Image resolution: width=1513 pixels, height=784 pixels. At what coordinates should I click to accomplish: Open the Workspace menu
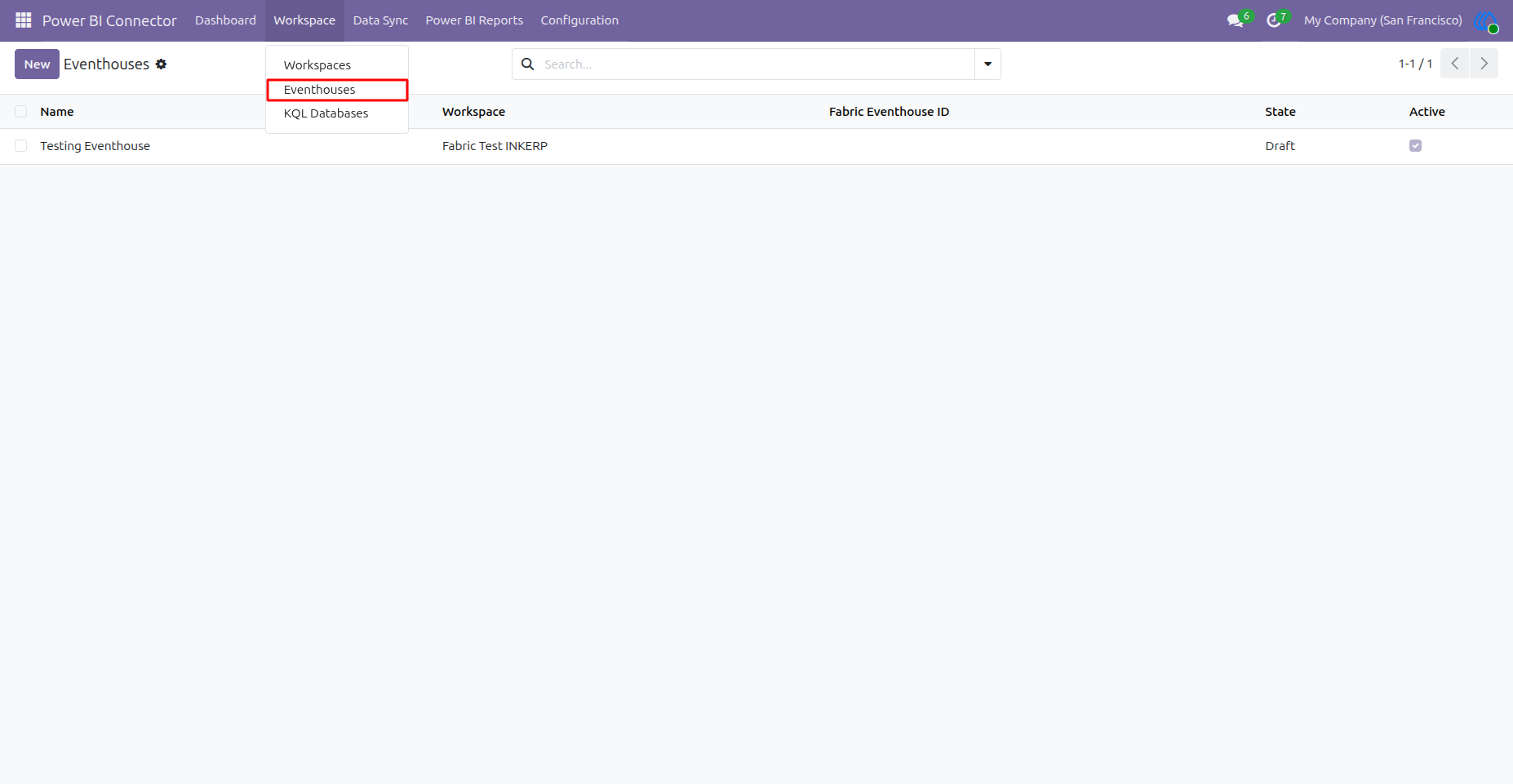pyautogui.click(x=304, y=20)
